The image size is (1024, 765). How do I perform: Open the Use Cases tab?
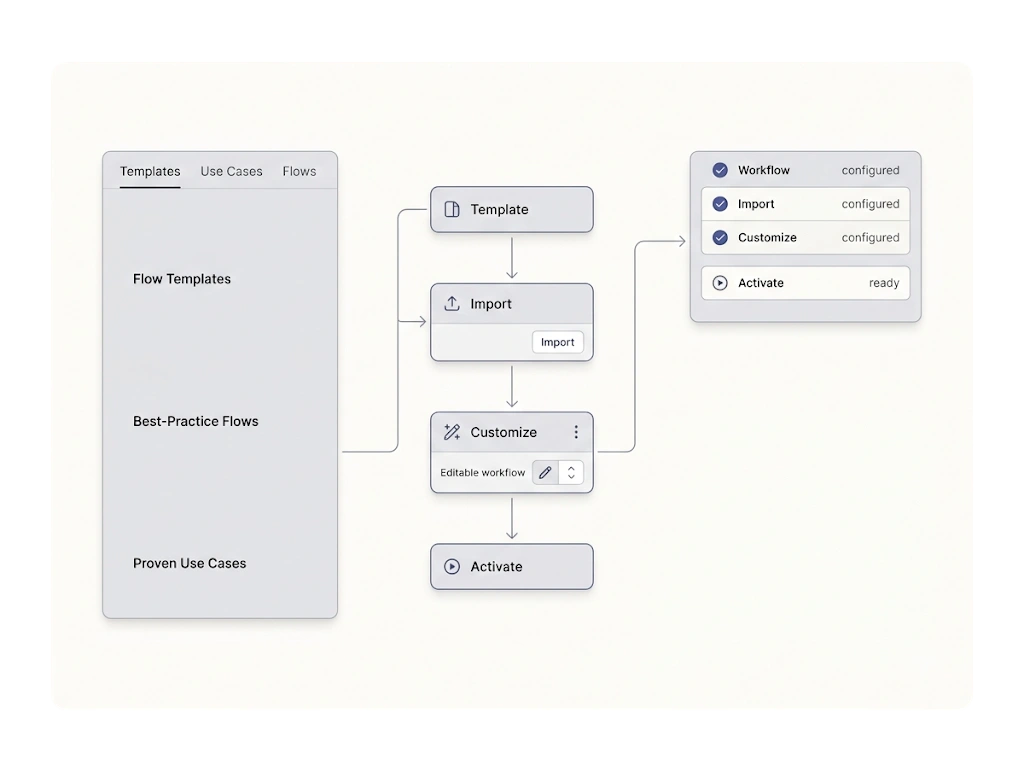(231, 171)
